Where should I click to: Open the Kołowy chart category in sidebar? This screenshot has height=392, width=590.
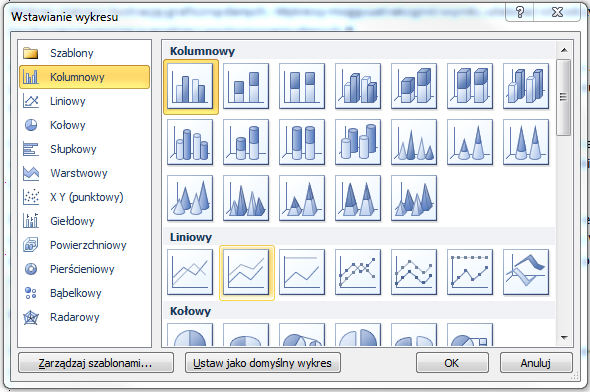84,125
